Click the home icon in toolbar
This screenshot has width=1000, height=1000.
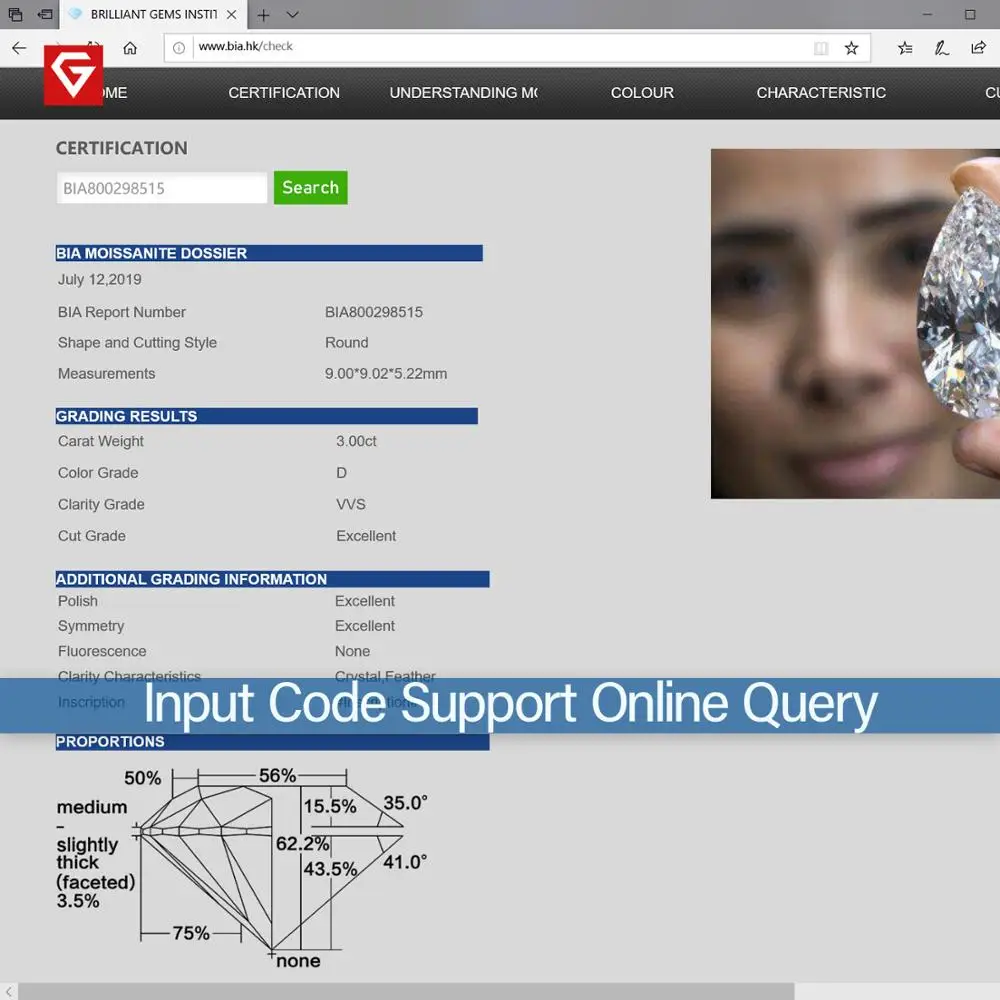(130, 48)
